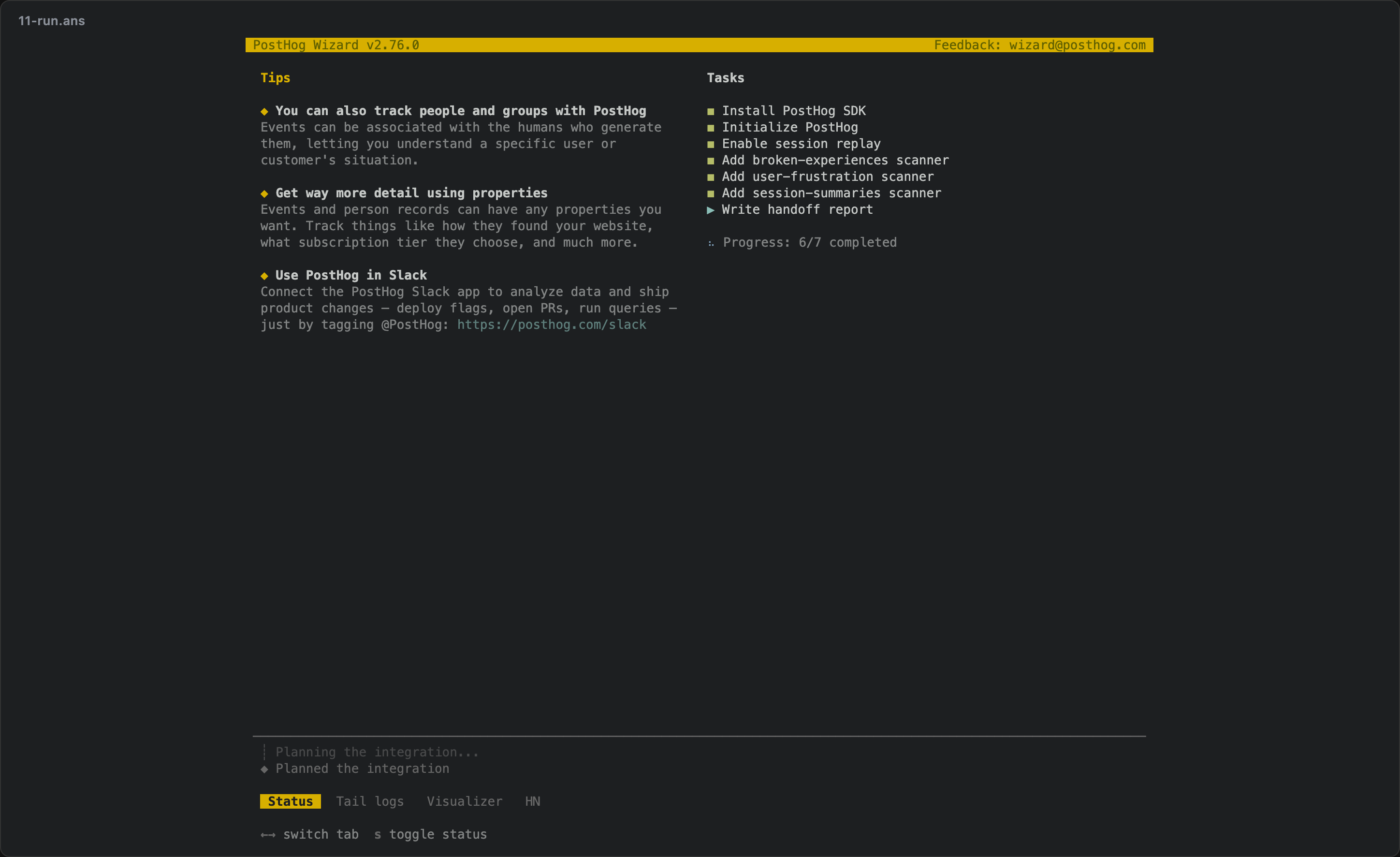Click the diamond beside Planned the integration
The image size is (1400, 857).
(264, 769)
